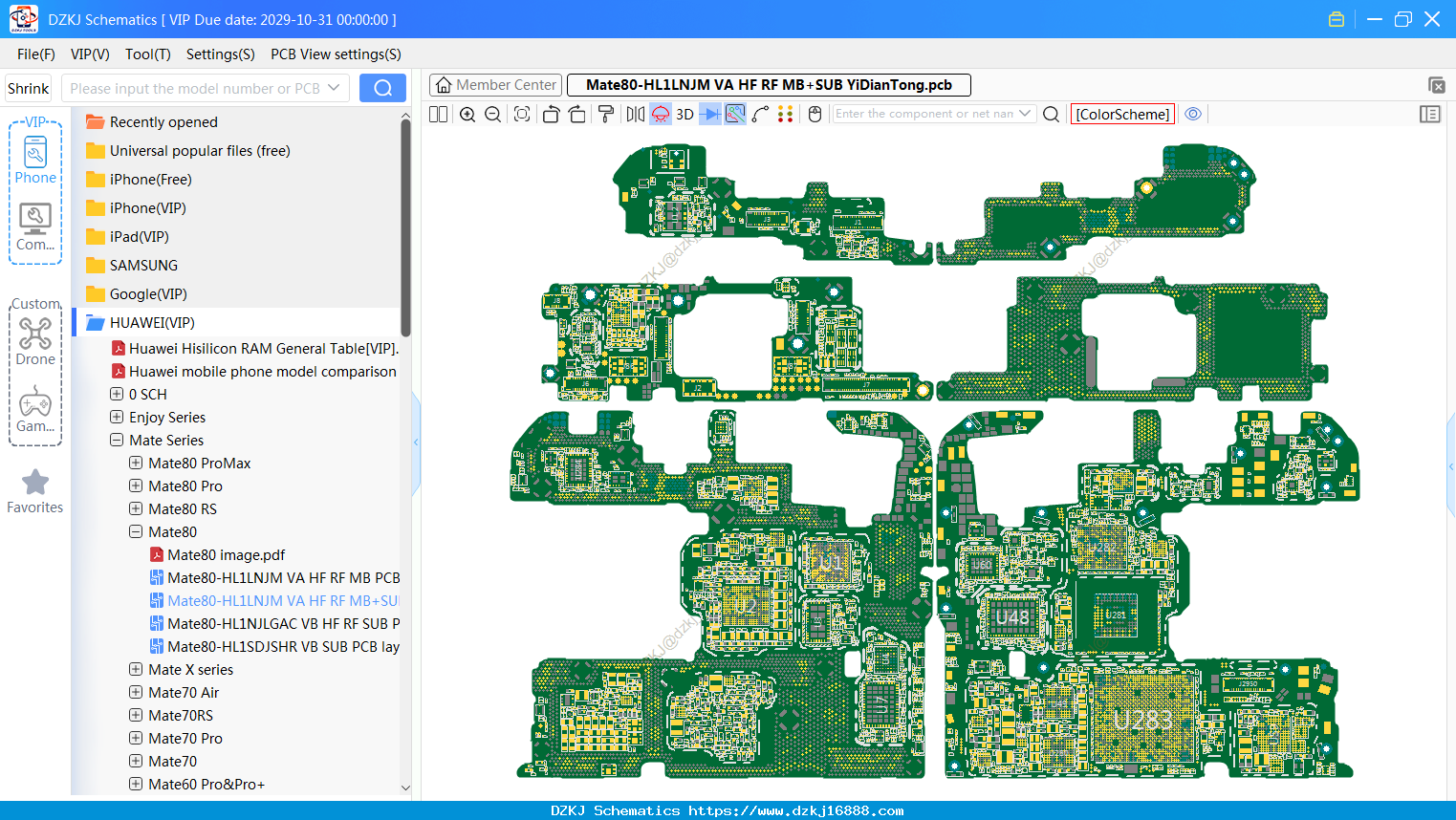This screenshot has height=820, width=1456.
Task: Select the curved route path tool
Action: click(x=760, y=115)
